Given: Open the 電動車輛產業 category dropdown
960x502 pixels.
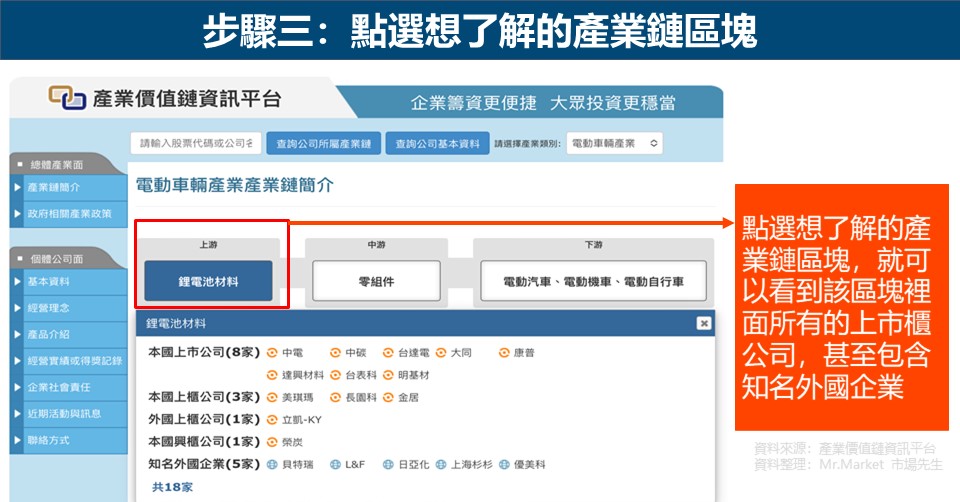Looking at the screenshot, I should click(614, 143).
